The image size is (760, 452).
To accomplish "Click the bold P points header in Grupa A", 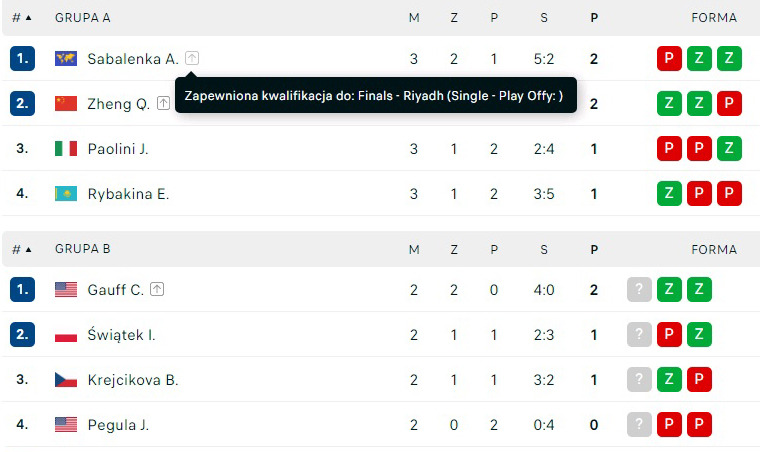I will point(594,18).
